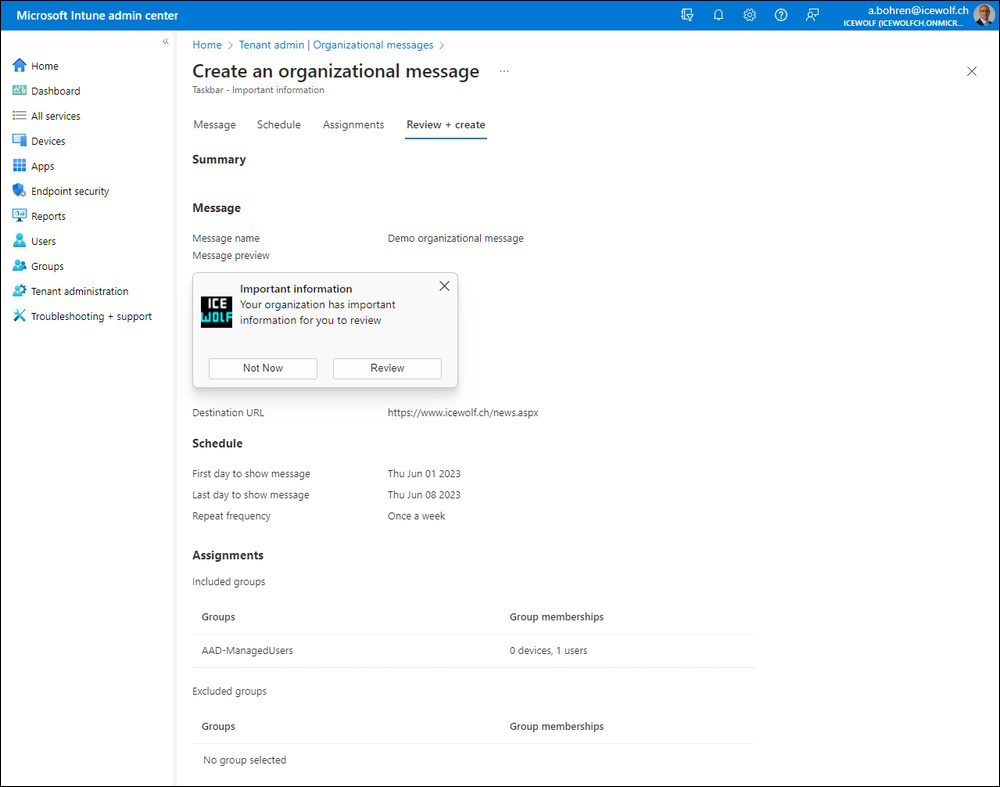Click the Review preview button
1000x787 pixels.
tap(387, 368)
